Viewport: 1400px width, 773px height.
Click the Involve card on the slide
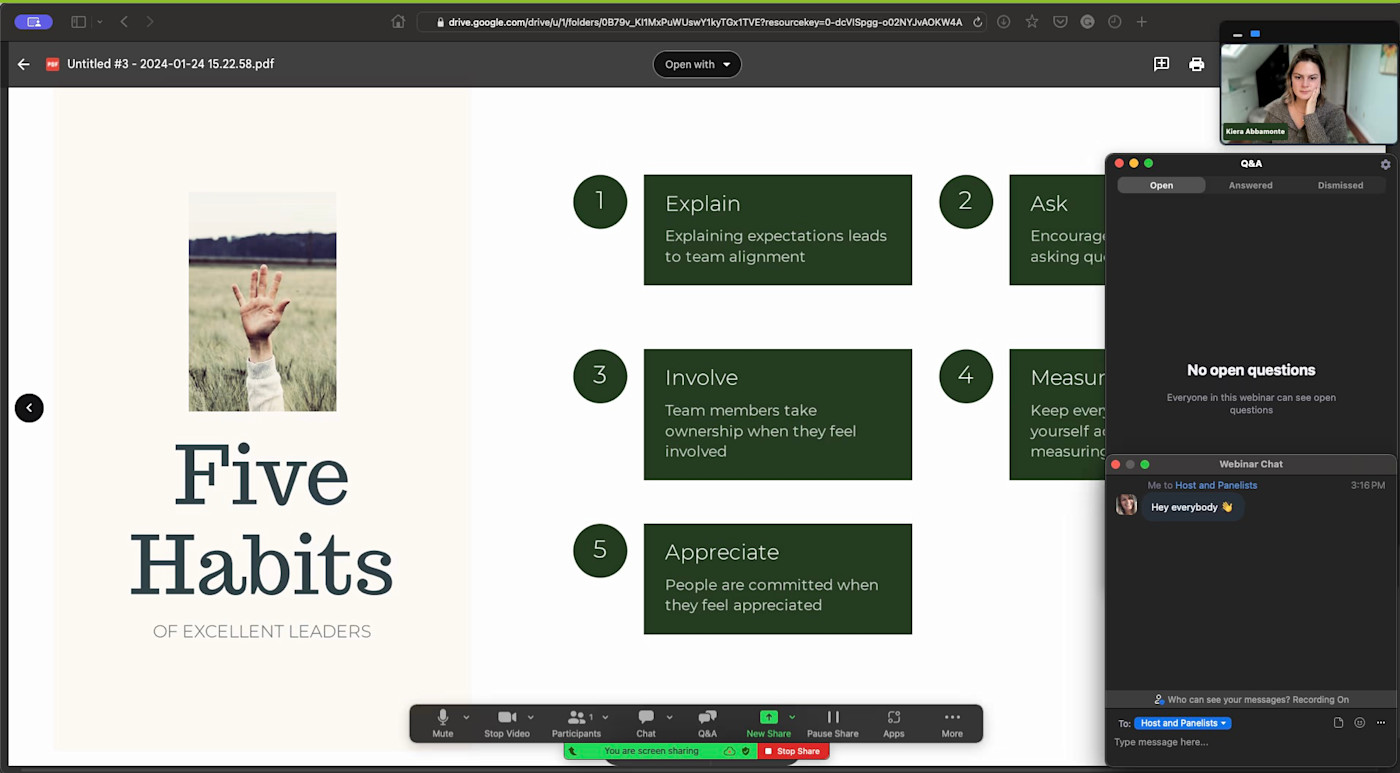(778, 414)
